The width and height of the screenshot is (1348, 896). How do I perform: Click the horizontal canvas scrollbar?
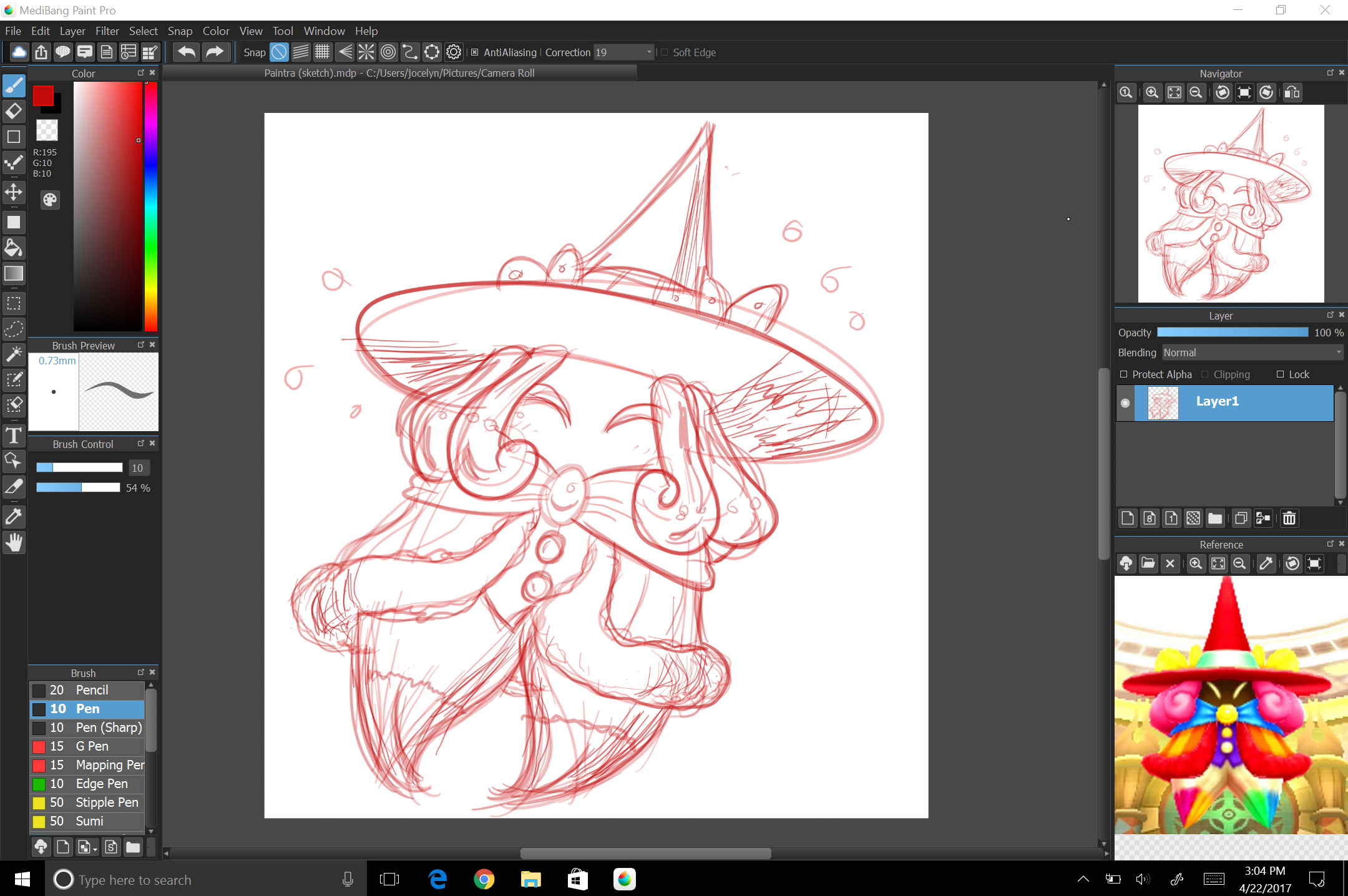pyautogui.click(x=645, y=853)
